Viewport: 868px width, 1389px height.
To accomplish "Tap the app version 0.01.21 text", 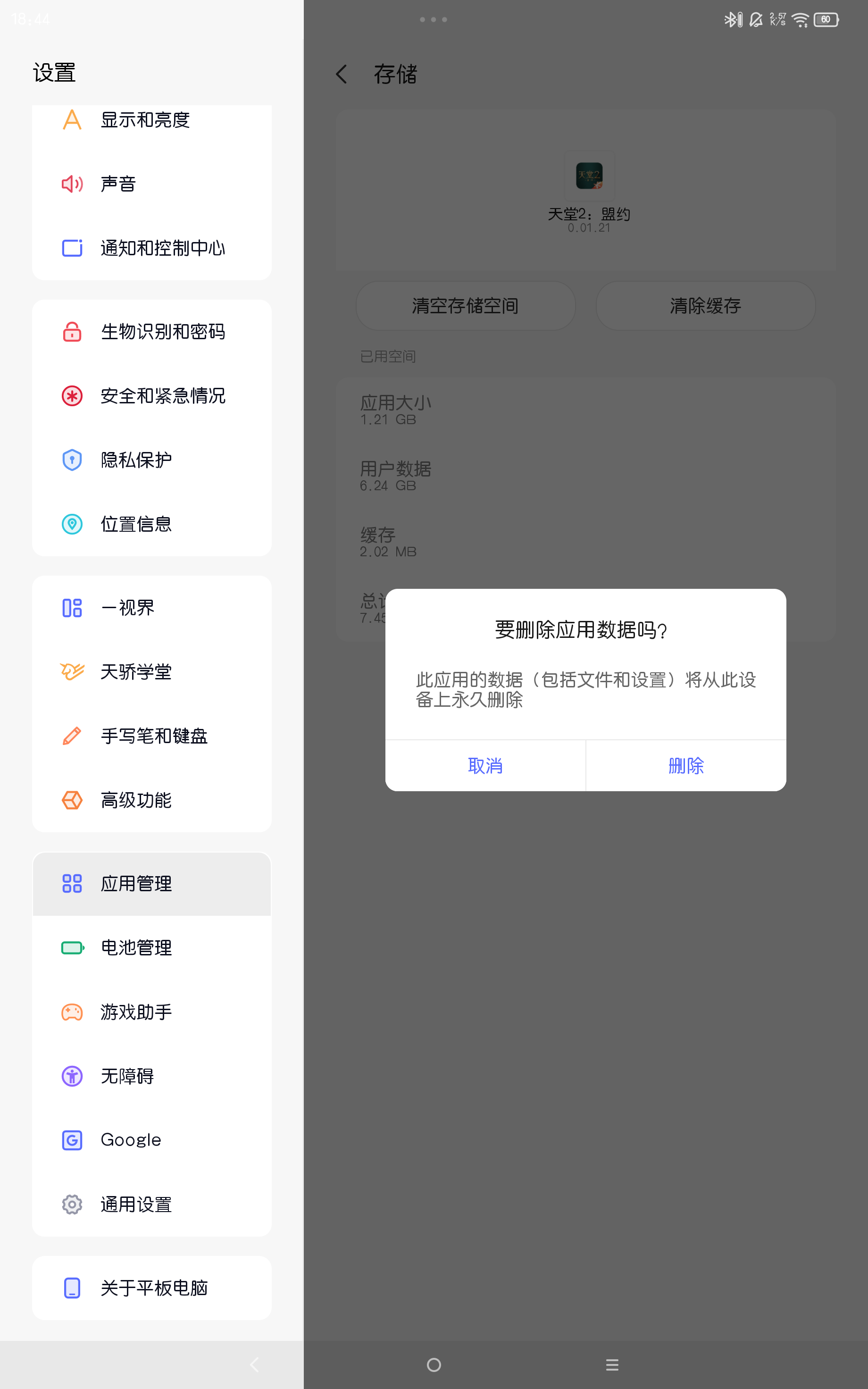I will click(589, 228).
